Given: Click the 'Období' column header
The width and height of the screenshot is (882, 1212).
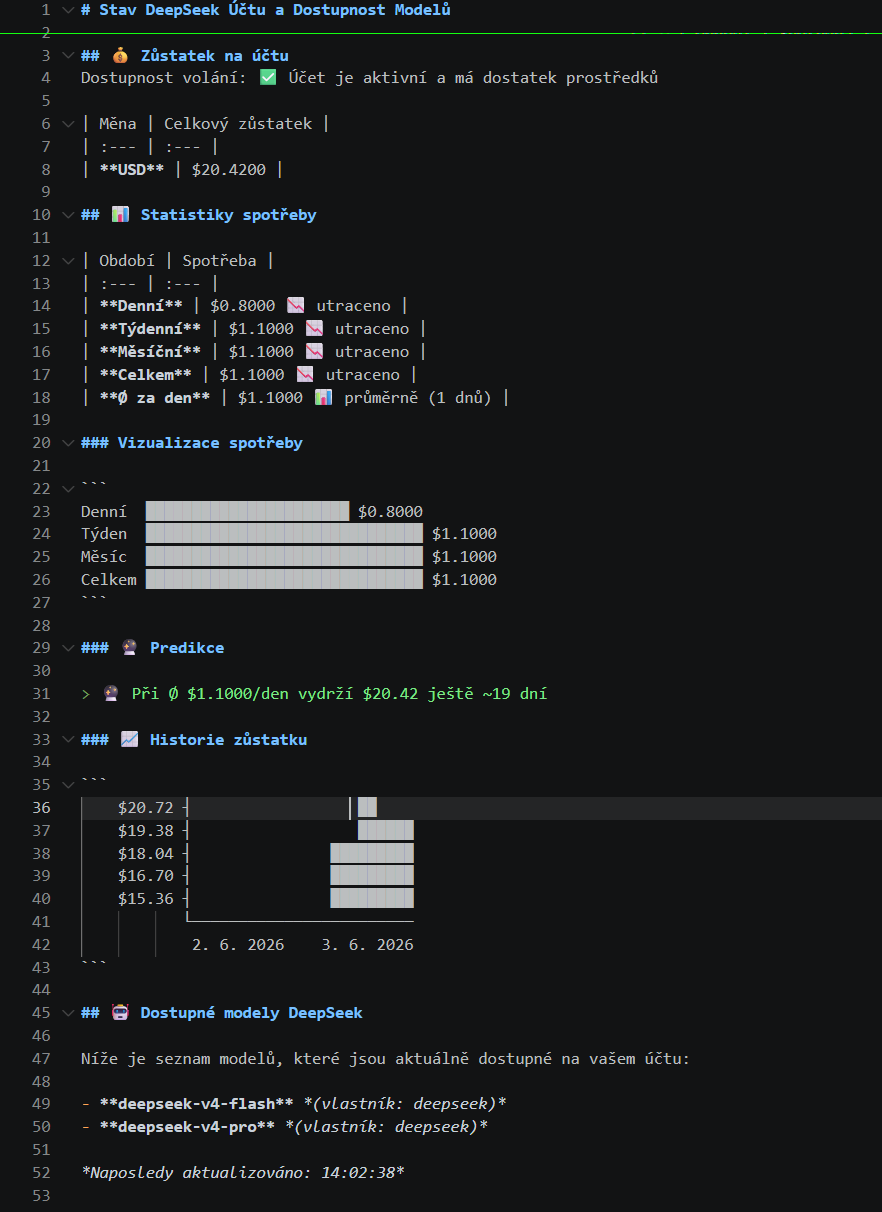Looking at the screenshot, I should click(x=127, y=261).
